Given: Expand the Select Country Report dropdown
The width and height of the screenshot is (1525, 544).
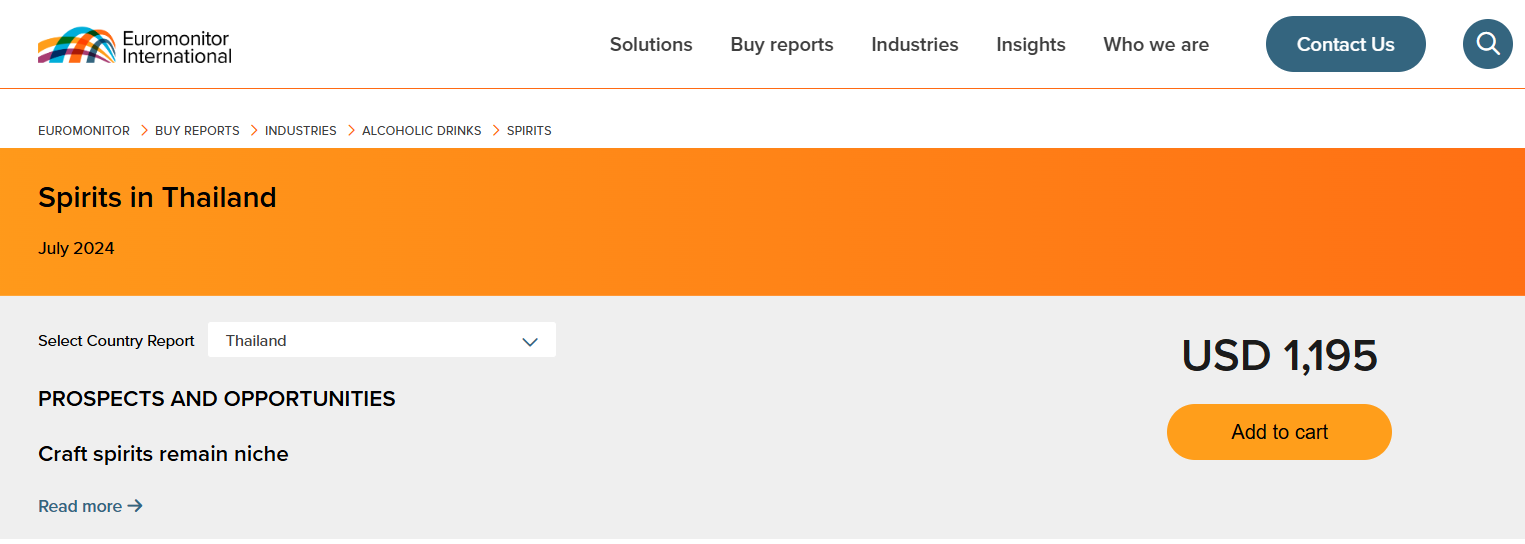Looking at the screenshot, I should click(381, 340).
